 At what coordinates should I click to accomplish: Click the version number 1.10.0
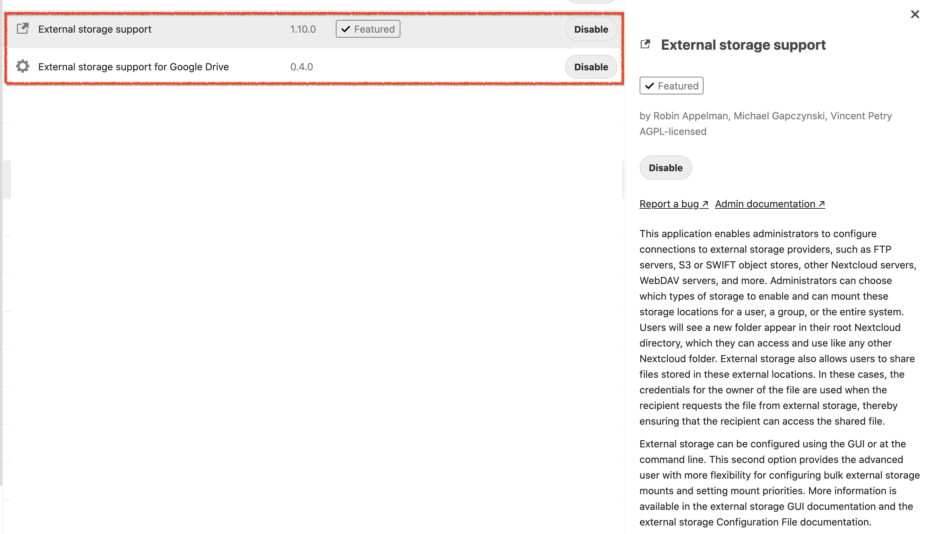pos(303,29)
